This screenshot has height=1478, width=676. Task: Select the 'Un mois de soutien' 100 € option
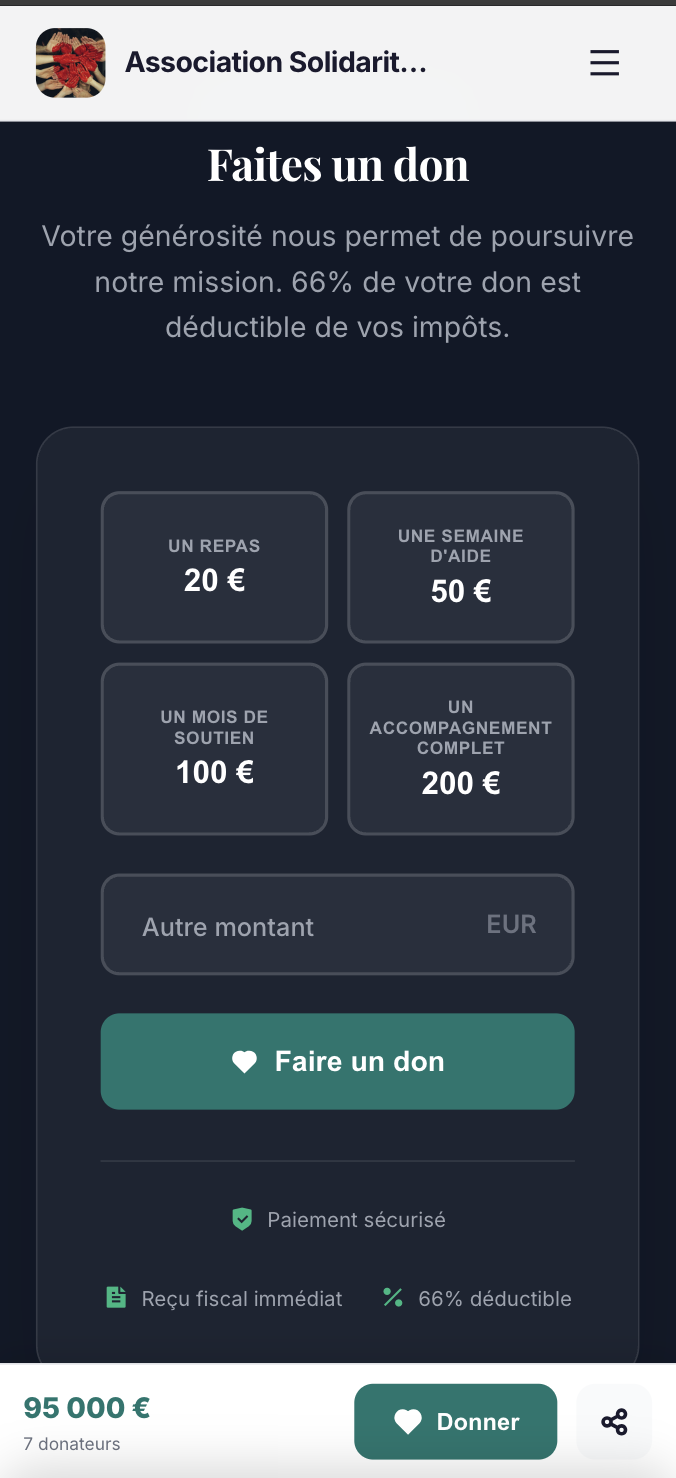click(213, 748)
